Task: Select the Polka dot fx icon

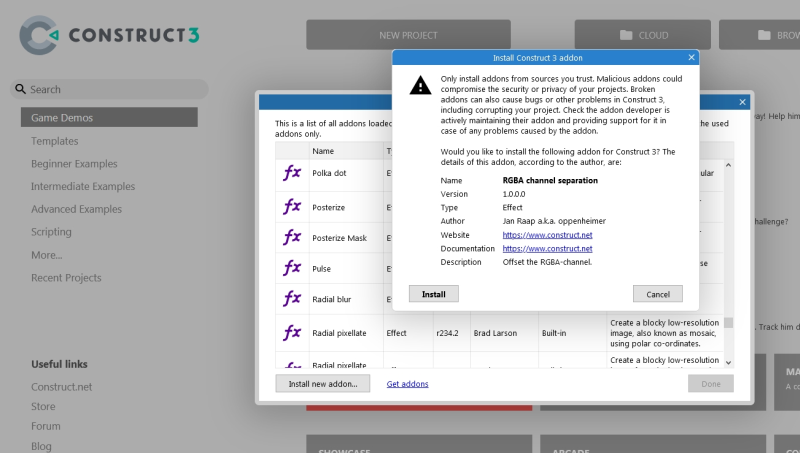Action: pyautogui.click(x=292, y=173)
